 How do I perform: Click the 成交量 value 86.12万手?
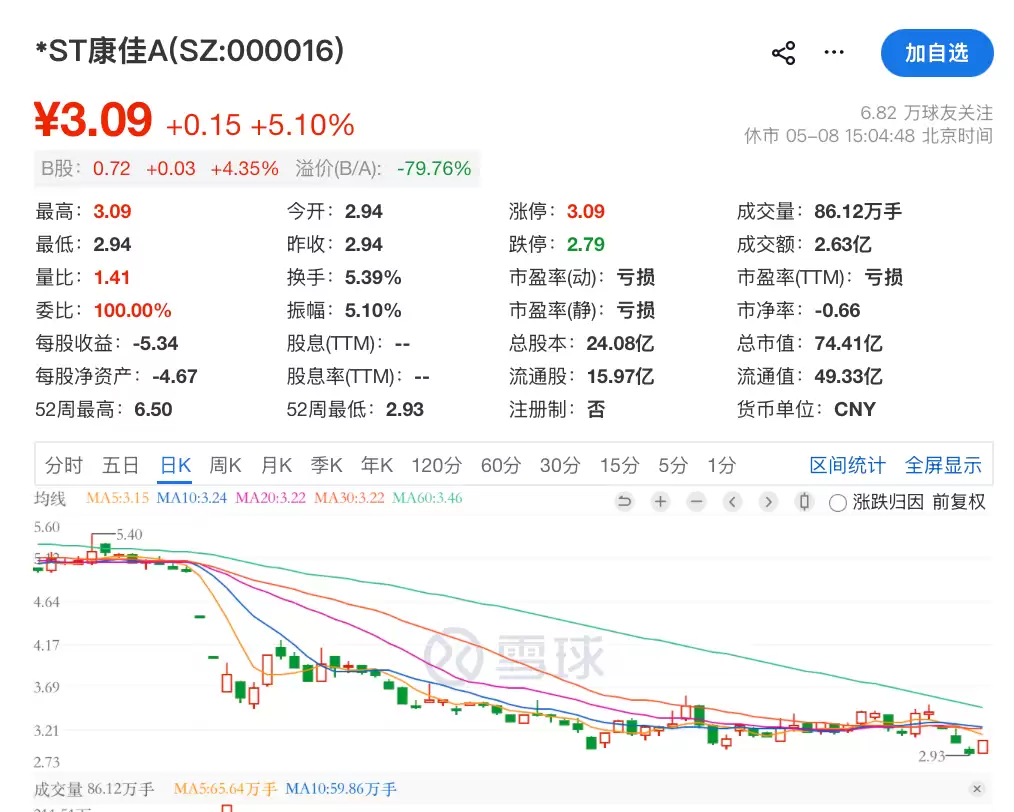pyautogui.click(x=858, y=211)
